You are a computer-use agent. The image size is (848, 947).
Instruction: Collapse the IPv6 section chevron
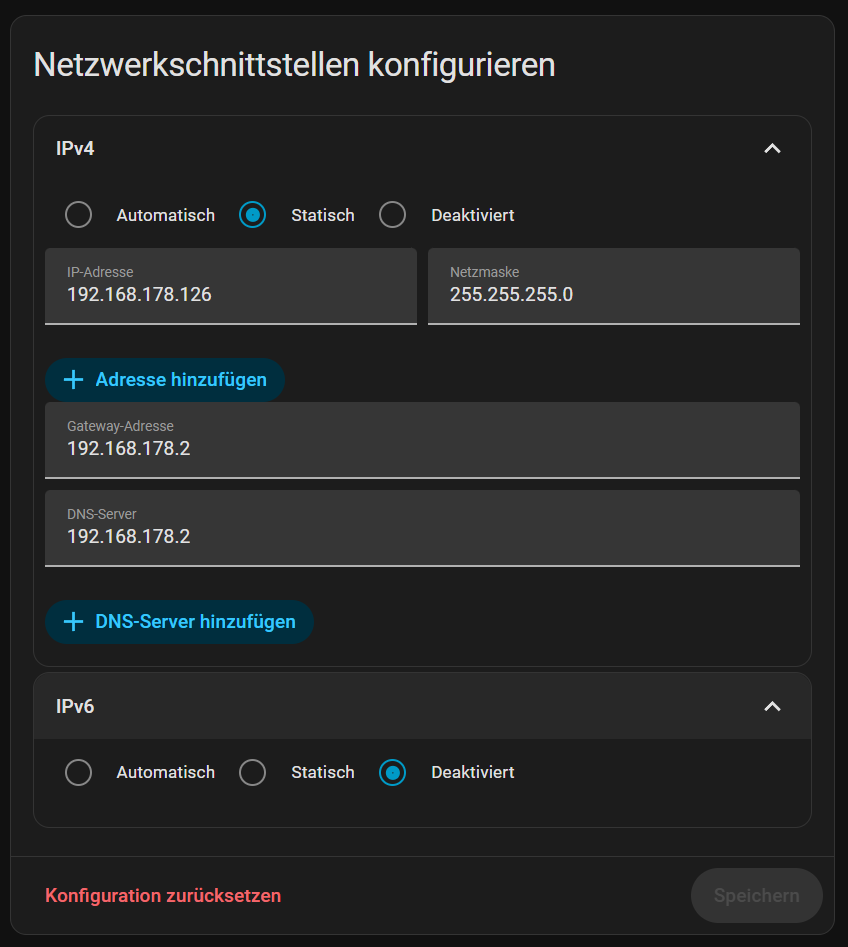tap(772, 706)
